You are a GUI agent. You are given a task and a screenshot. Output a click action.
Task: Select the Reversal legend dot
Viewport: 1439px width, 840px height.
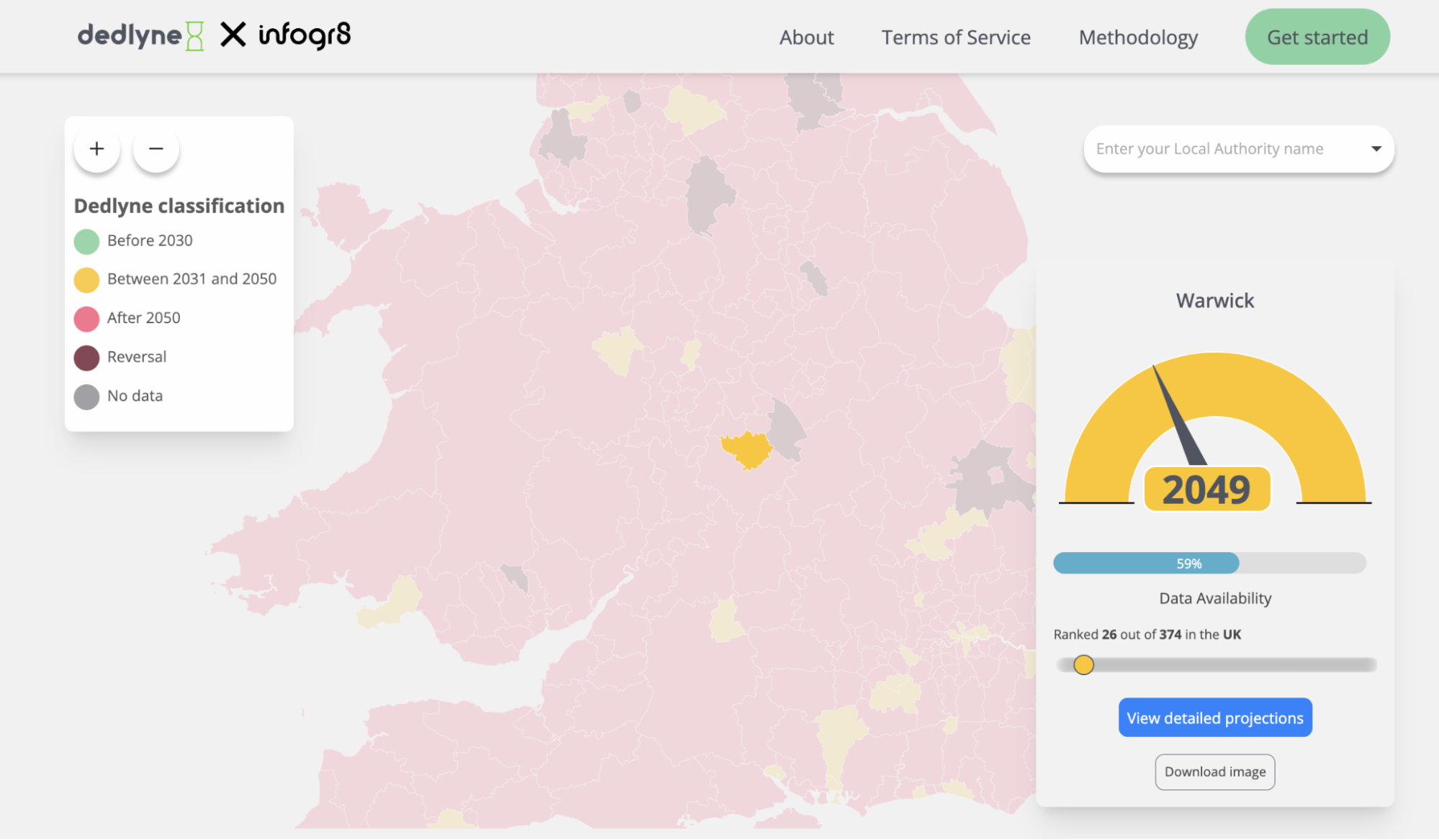coord(86,357)
